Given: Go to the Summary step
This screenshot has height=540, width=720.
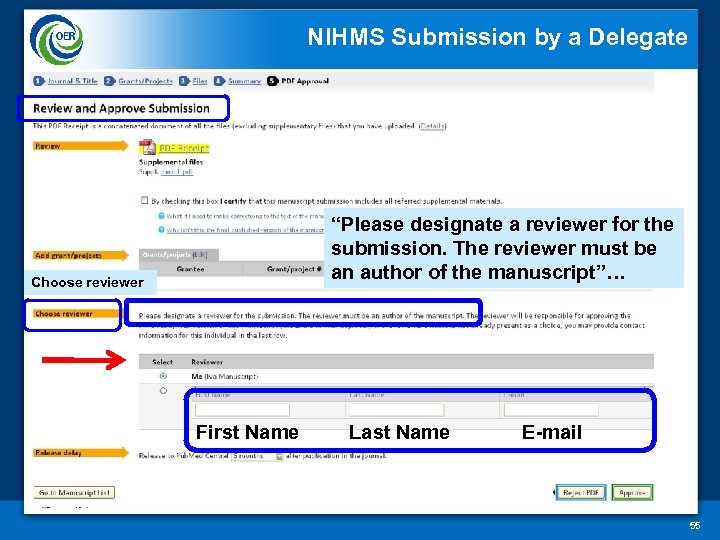Looking at the screenshot, I should [244, 81].
